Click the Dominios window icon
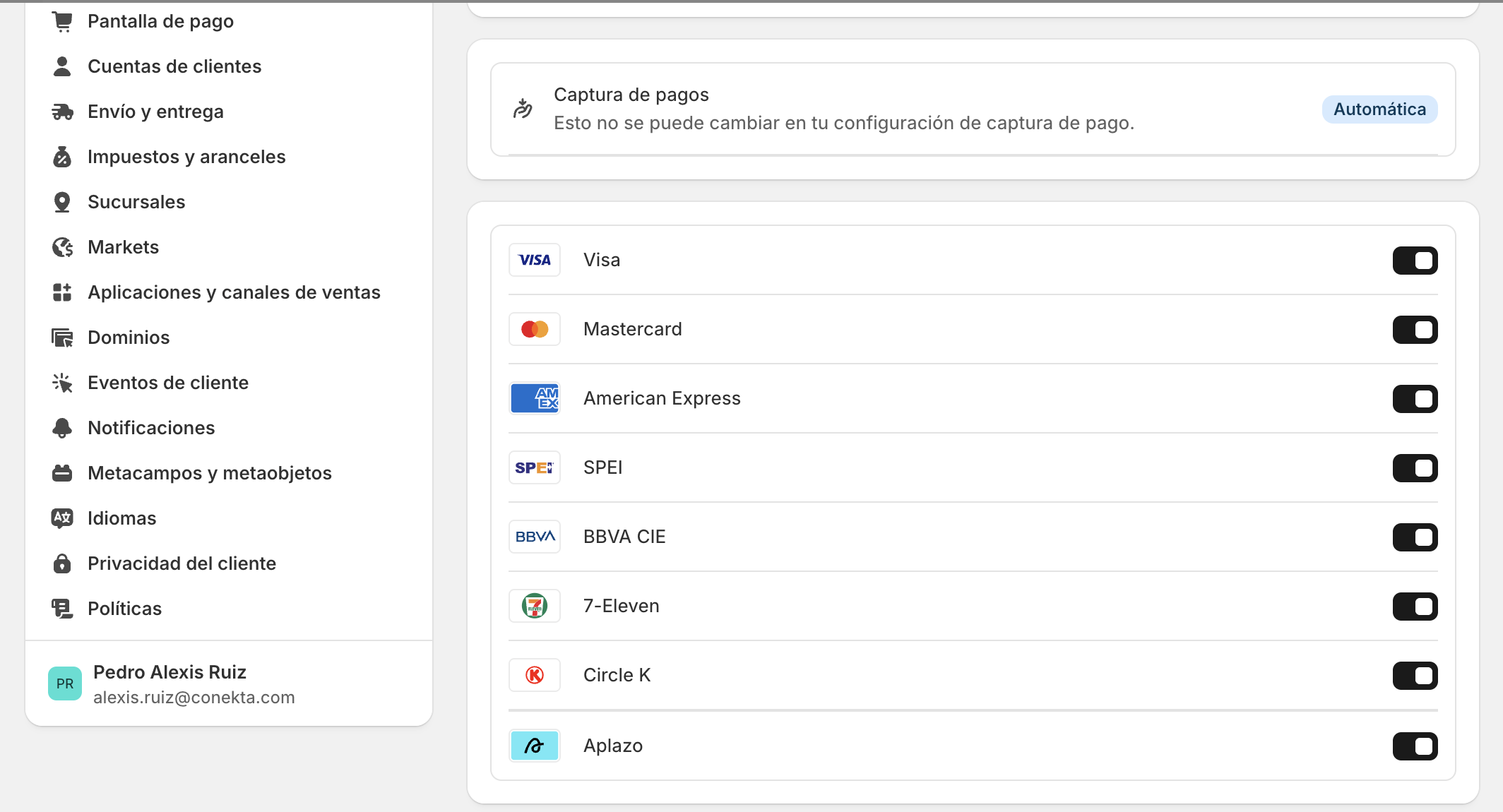Image resolution: width=1503 pixels, height=812 pixels. tap(62, 338)
